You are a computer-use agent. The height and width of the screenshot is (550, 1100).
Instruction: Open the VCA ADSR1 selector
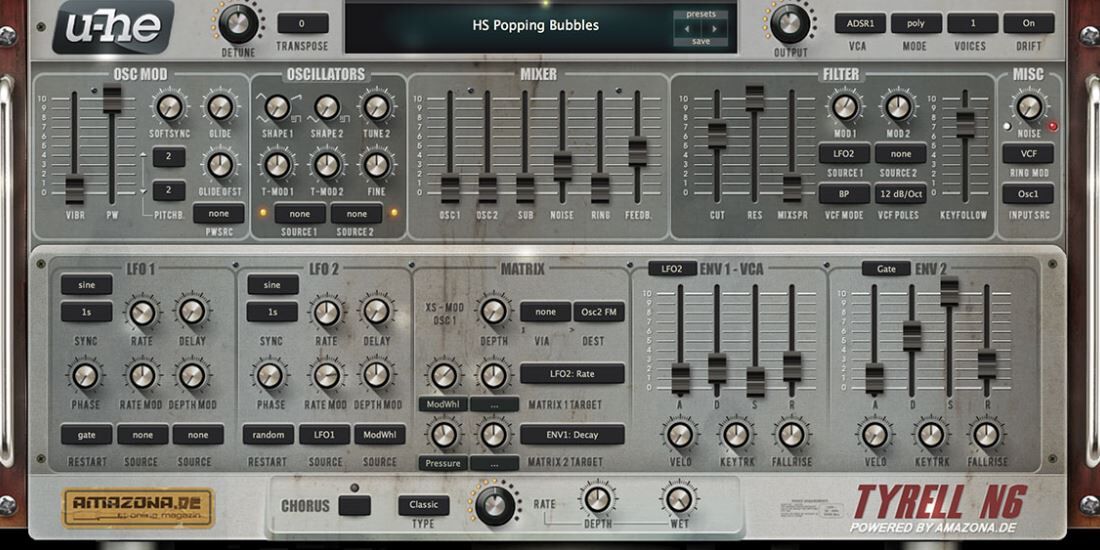point(860,23)
